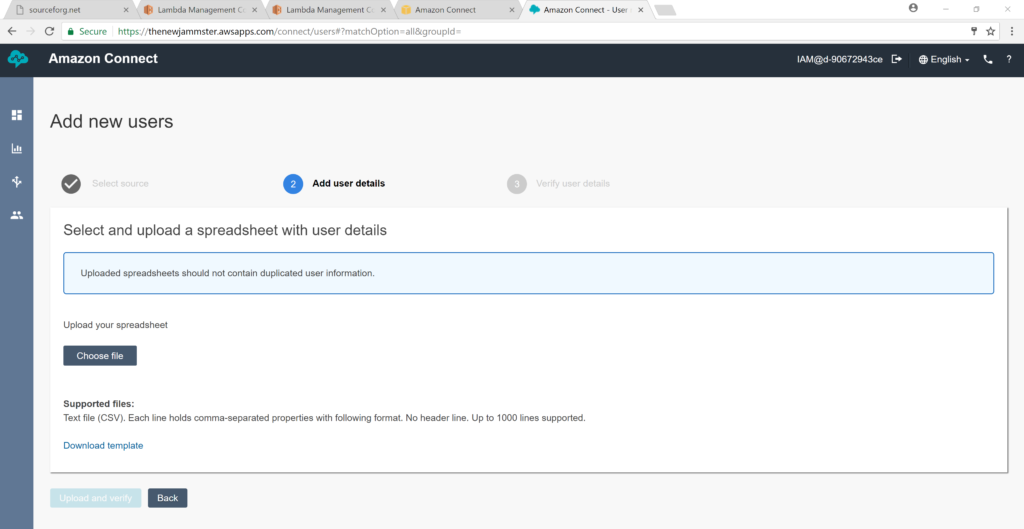Click the Amazon Connect cloud logo
Viewport: 1024px width, 529px height.
[x=18, y=59]
